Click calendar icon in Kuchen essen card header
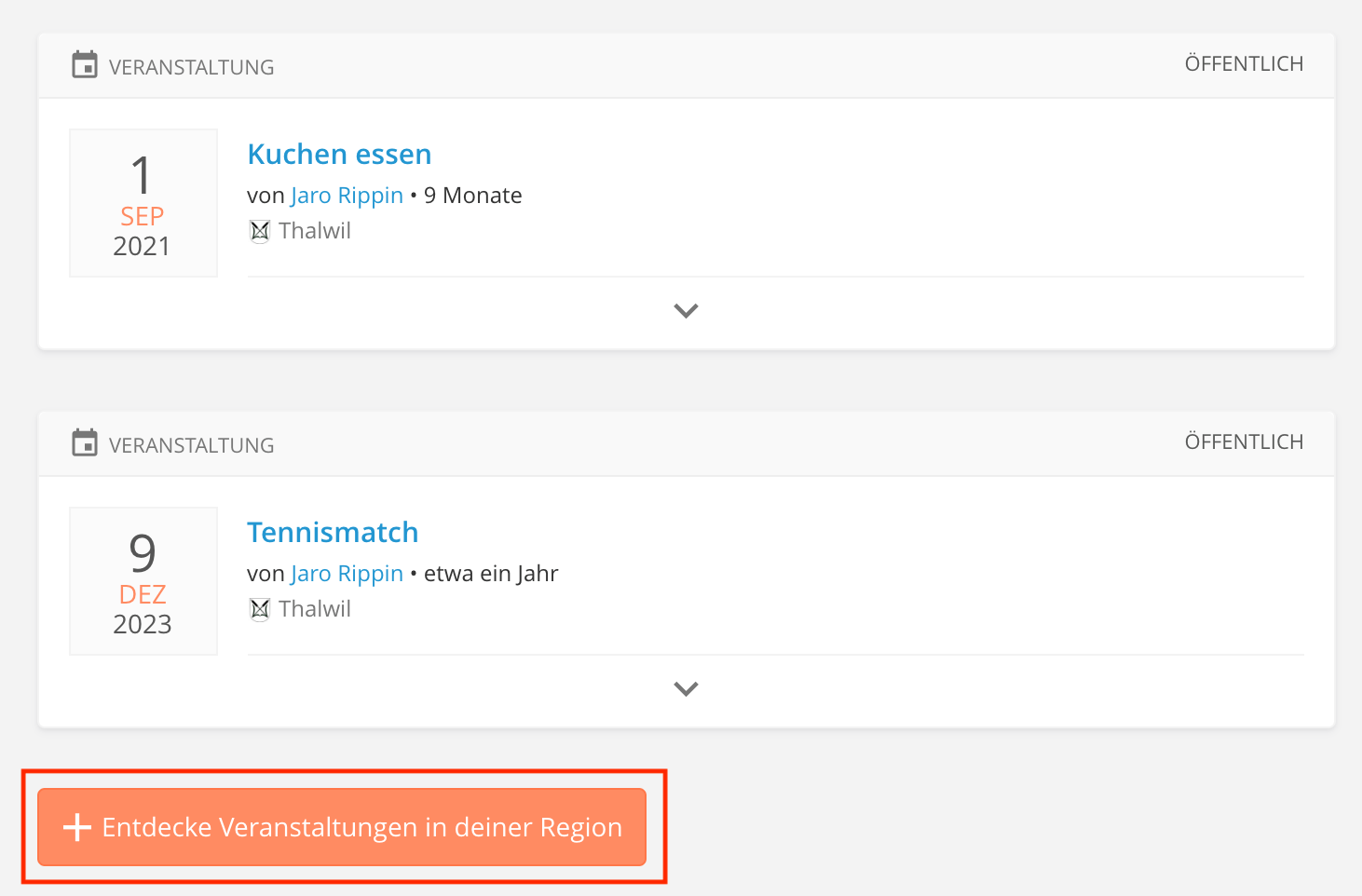This screenshot has width=1362, height=896. (85, 65)
